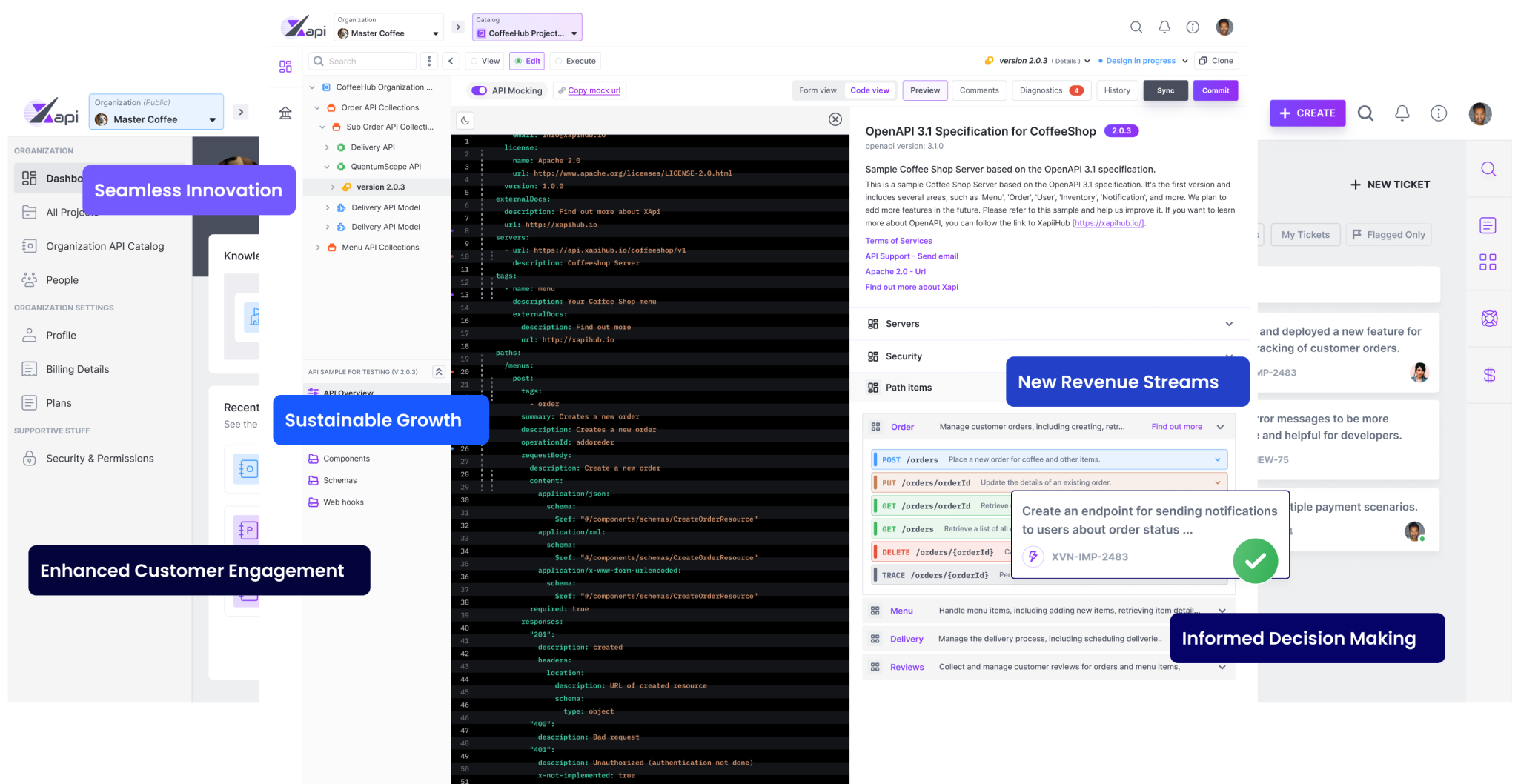Open Web hooks folder item
The width and height of the screenshot is (1518, 784).
336,502
